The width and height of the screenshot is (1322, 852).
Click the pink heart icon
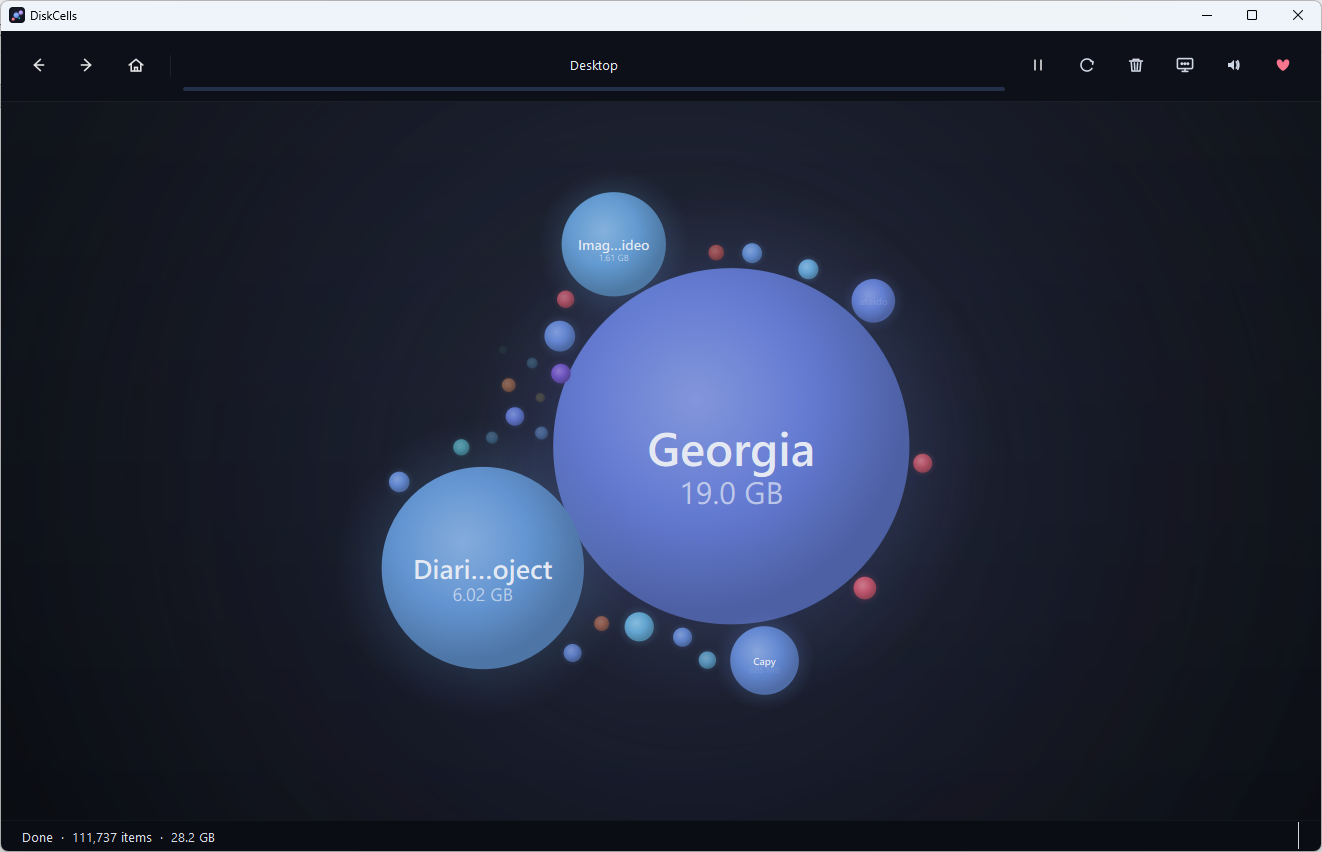point(1283,65)
